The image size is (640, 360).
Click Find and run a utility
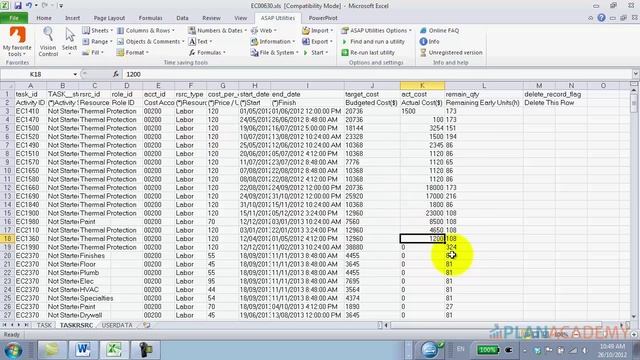[373, 42]
